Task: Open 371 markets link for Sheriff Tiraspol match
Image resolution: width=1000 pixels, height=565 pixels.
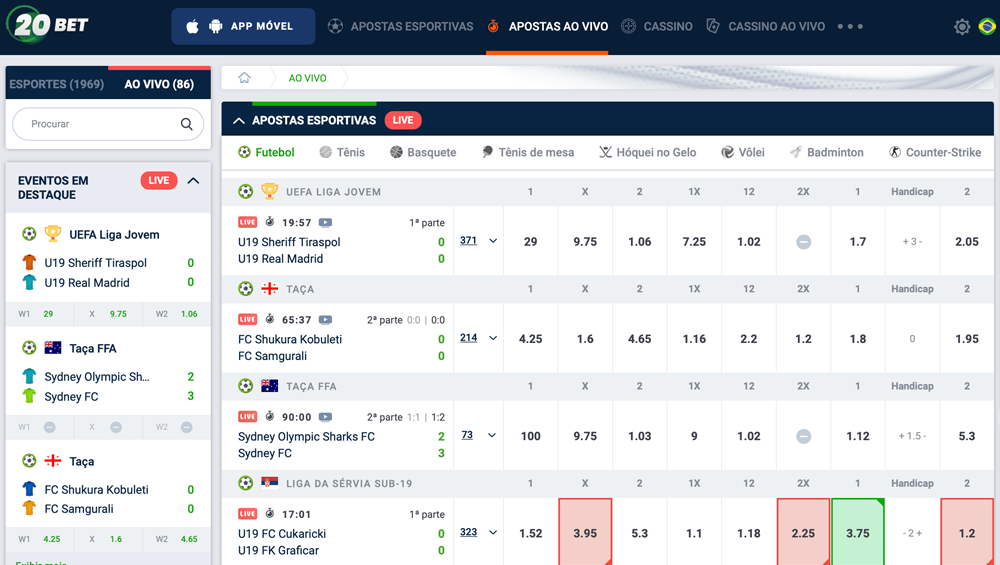Action: click(469, 240)
